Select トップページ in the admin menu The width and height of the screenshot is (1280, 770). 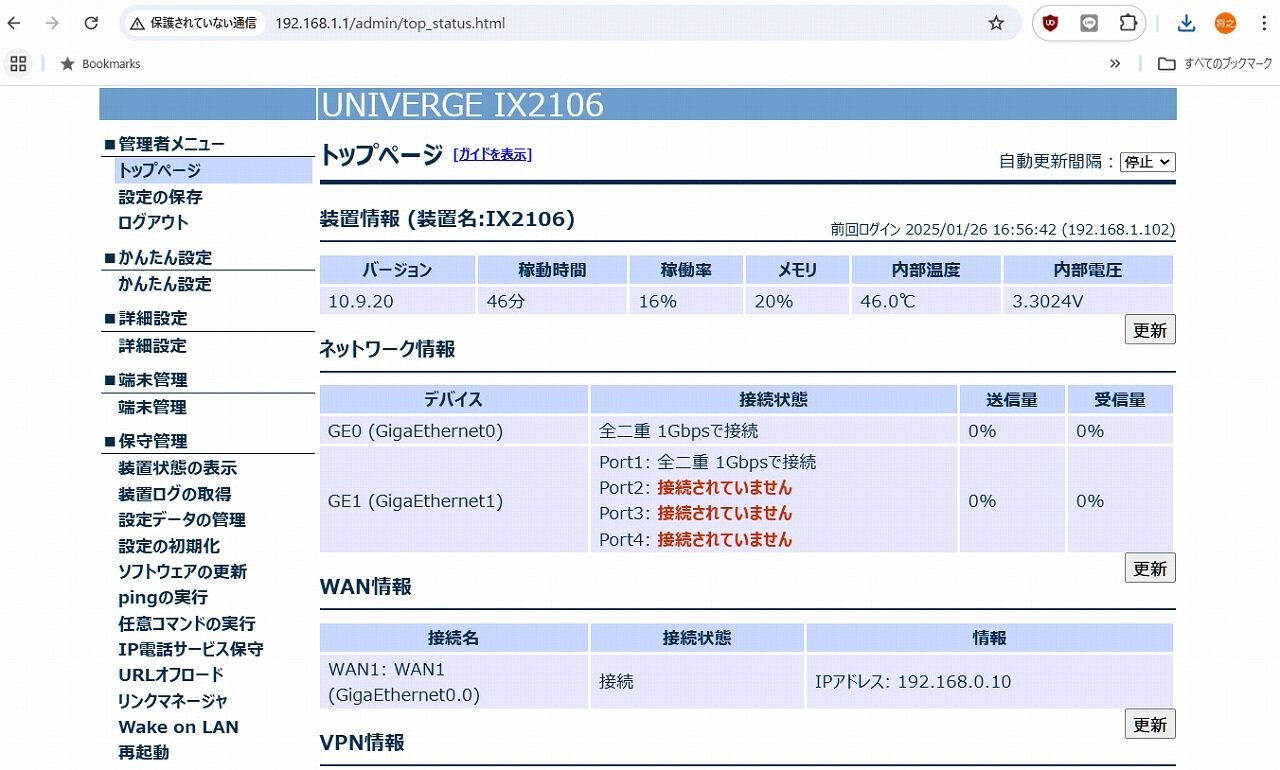[x=160, y=171]
